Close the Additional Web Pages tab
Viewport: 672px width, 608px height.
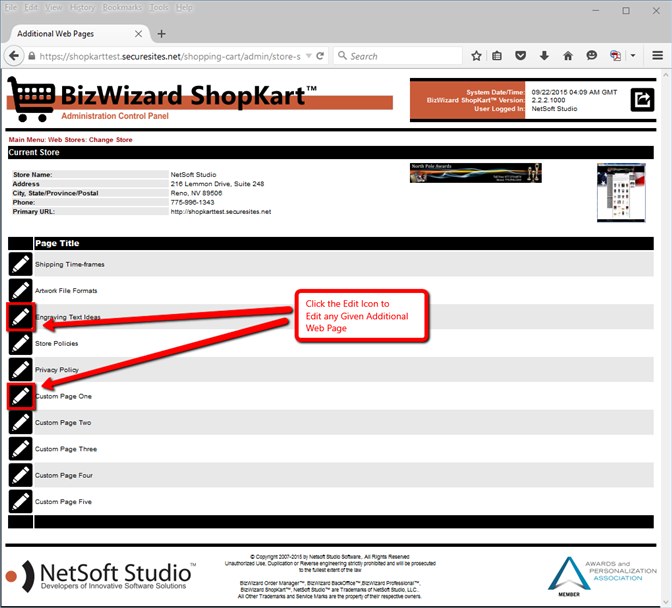pos(138,34)
